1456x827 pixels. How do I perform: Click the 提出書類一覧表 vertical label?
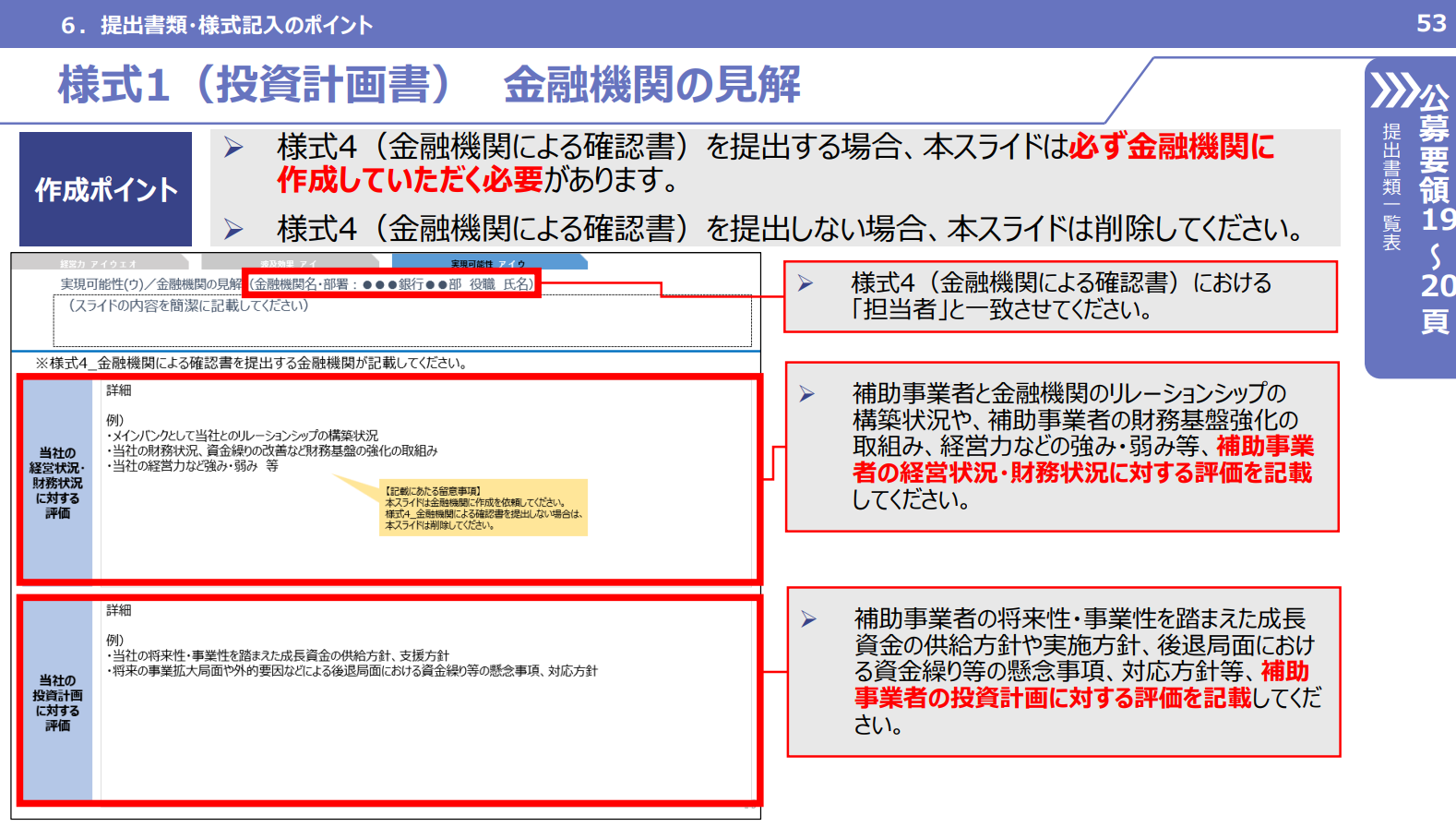[1391, 186]
